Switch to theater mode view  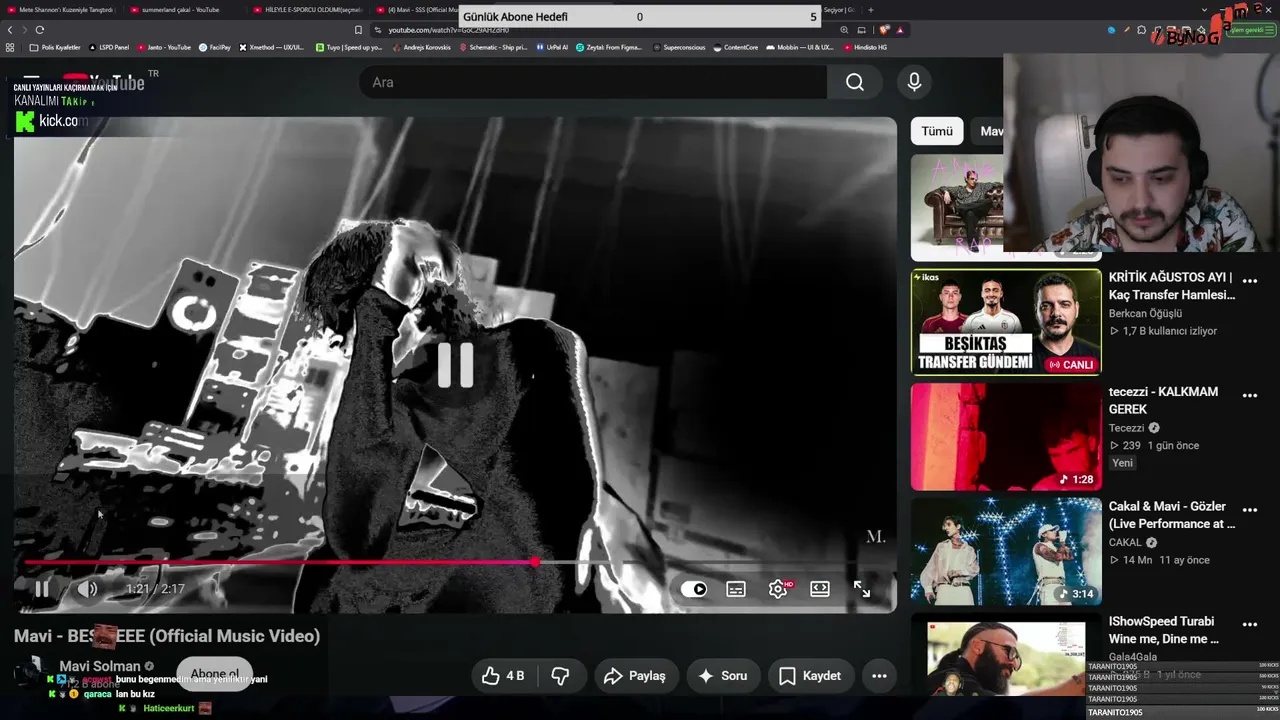[x=820, y=589]
